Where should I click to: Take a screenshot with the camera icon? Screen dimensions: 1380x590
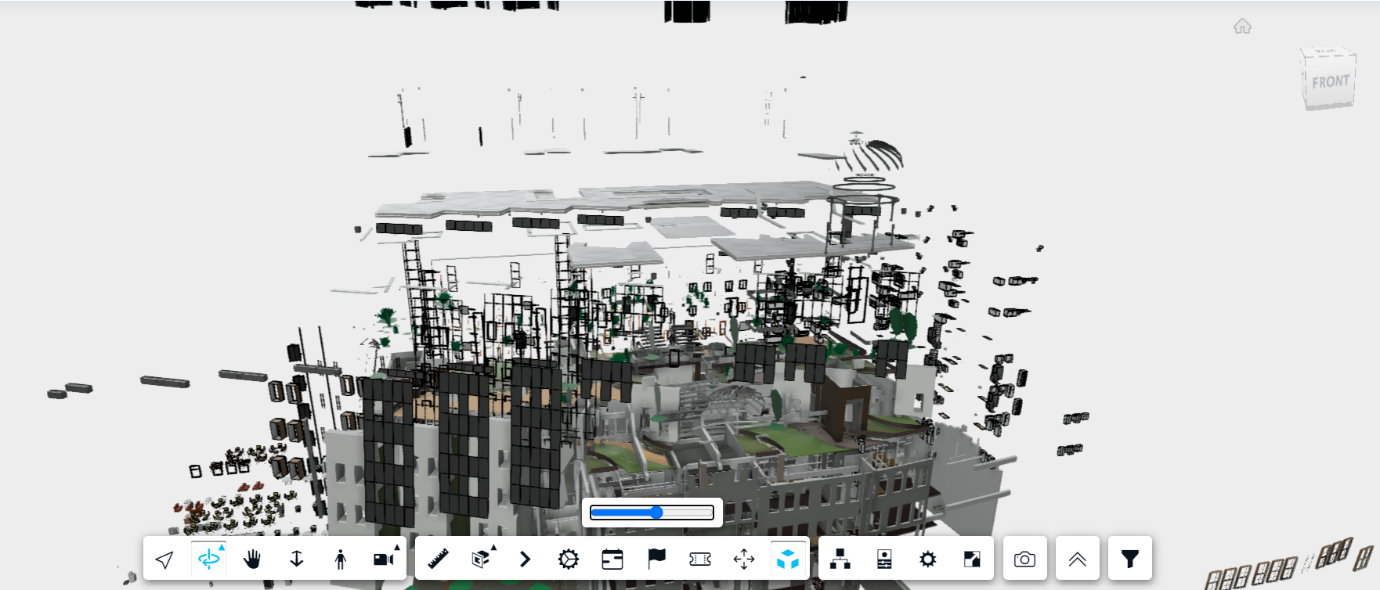[x=1025, y=559]
